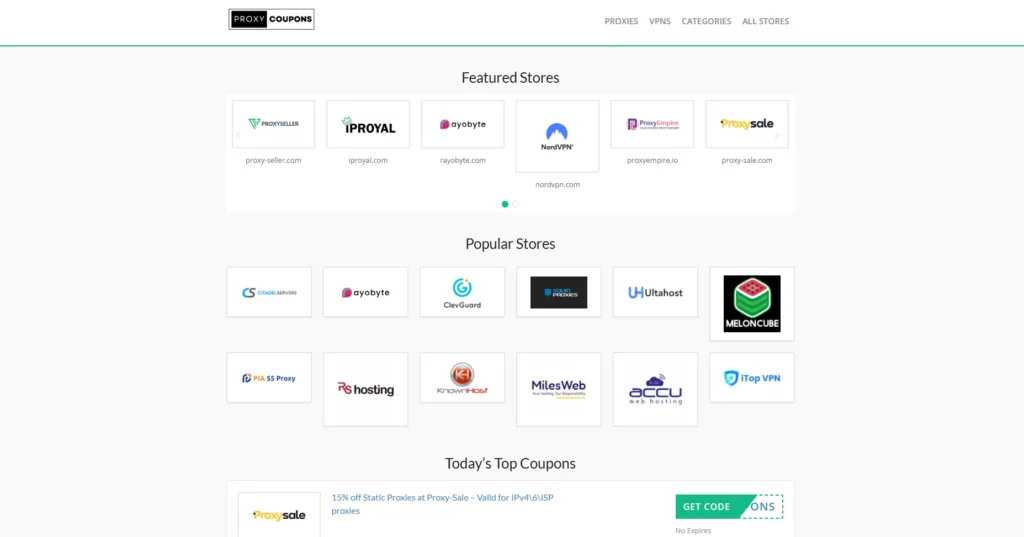Screen dimensions: 1024x537
Task: Open the Accu web hosting store
Action: tap(656, 389)
